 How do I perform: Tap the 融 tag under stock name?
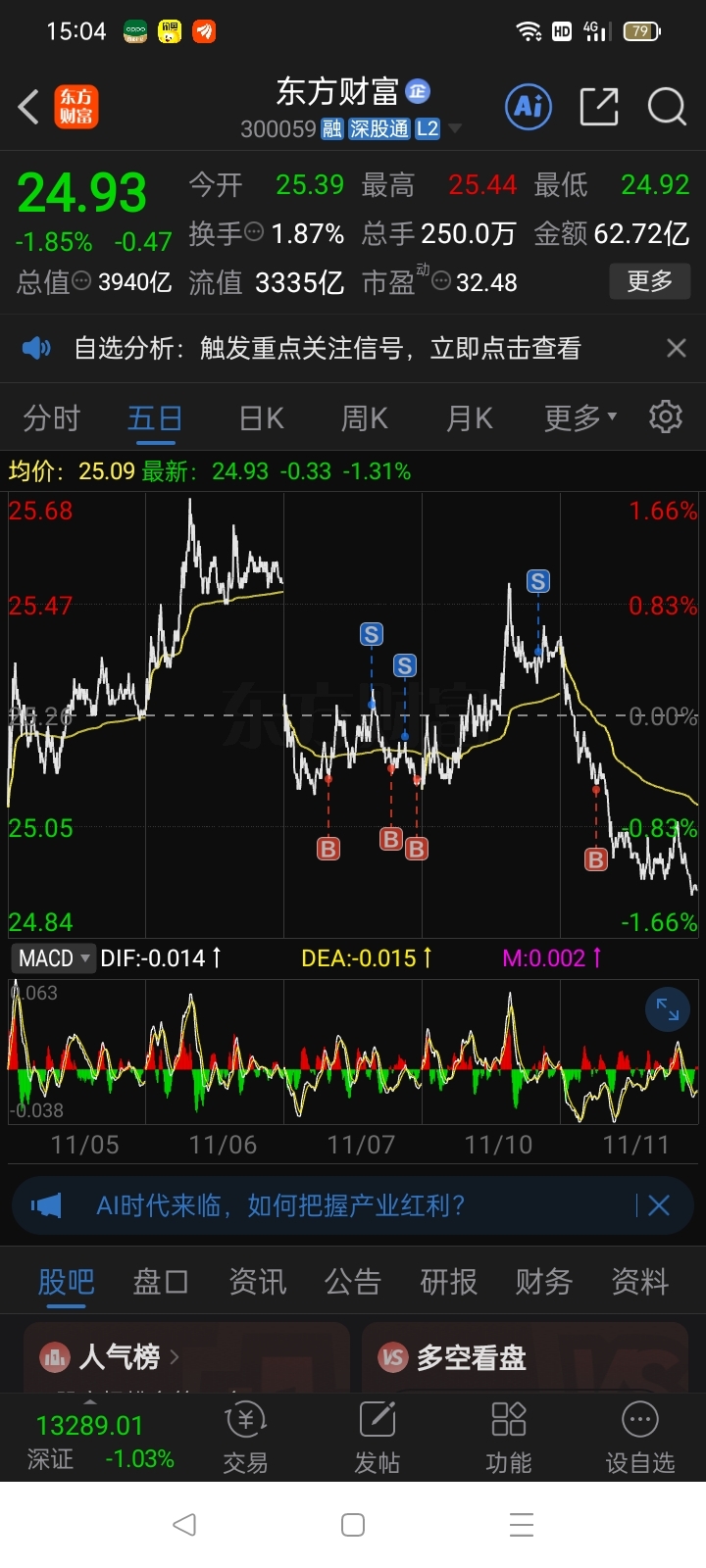click(332, 129)
